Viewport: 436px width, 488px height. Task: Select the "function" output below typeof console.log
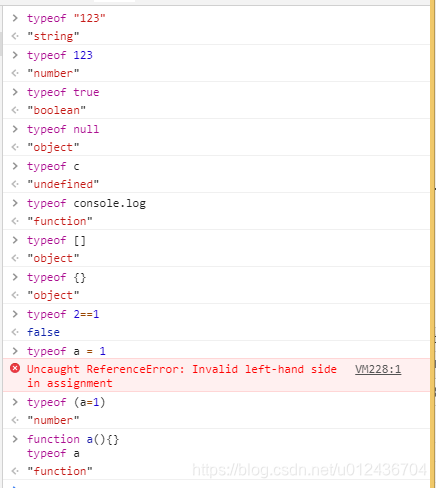(60, 221)
